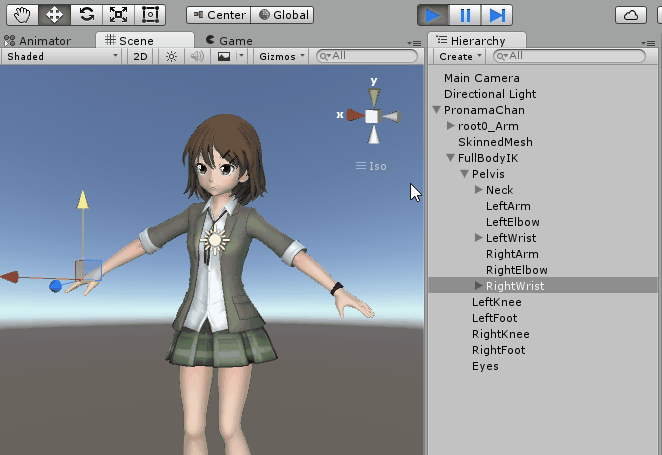
Task: Select the Hand tool
Action: (x=22, y=15)
